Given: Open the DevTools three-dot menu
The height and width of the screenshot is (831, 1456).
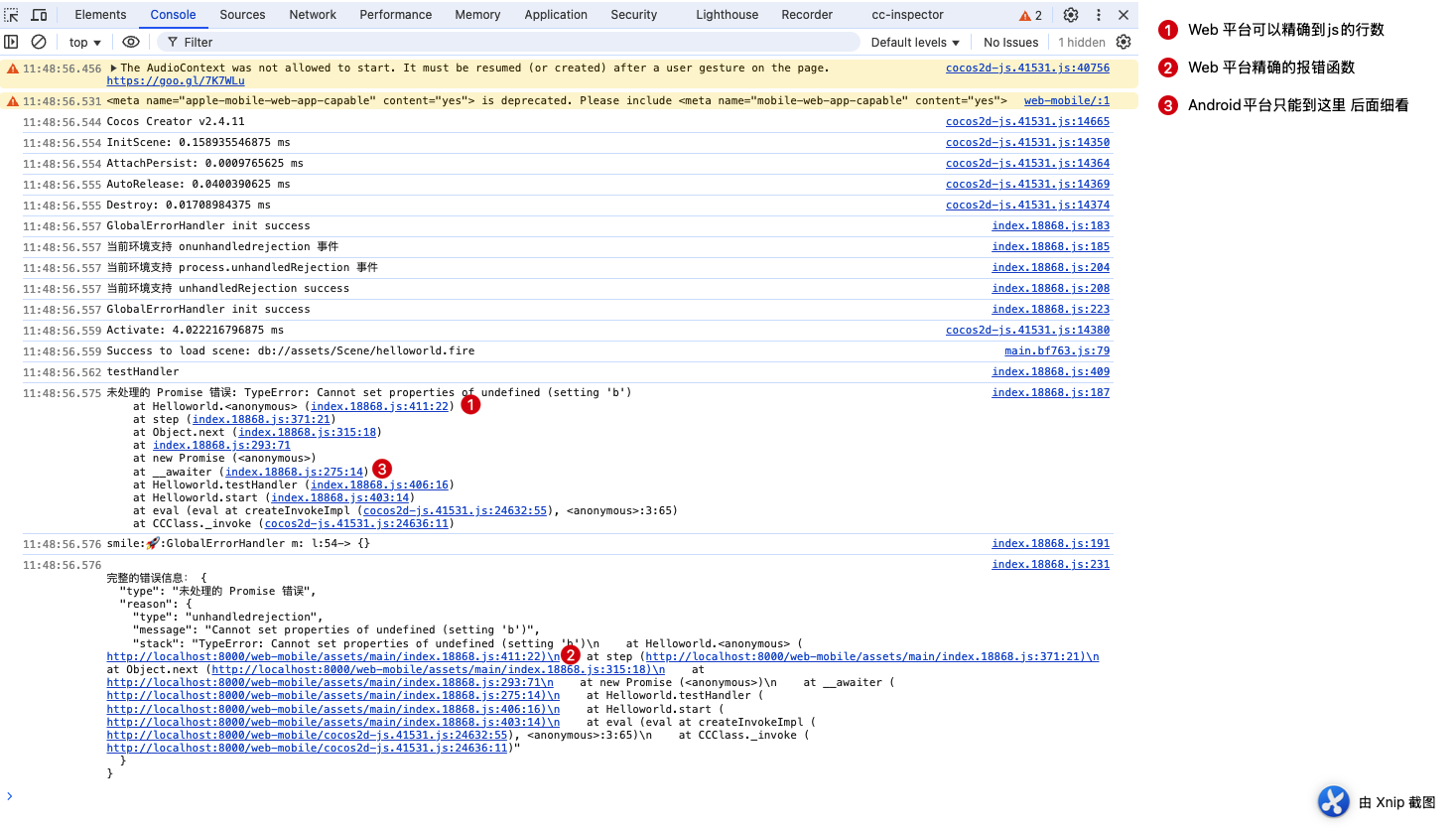Looking at the screenshot, I should pos(1099,15).
